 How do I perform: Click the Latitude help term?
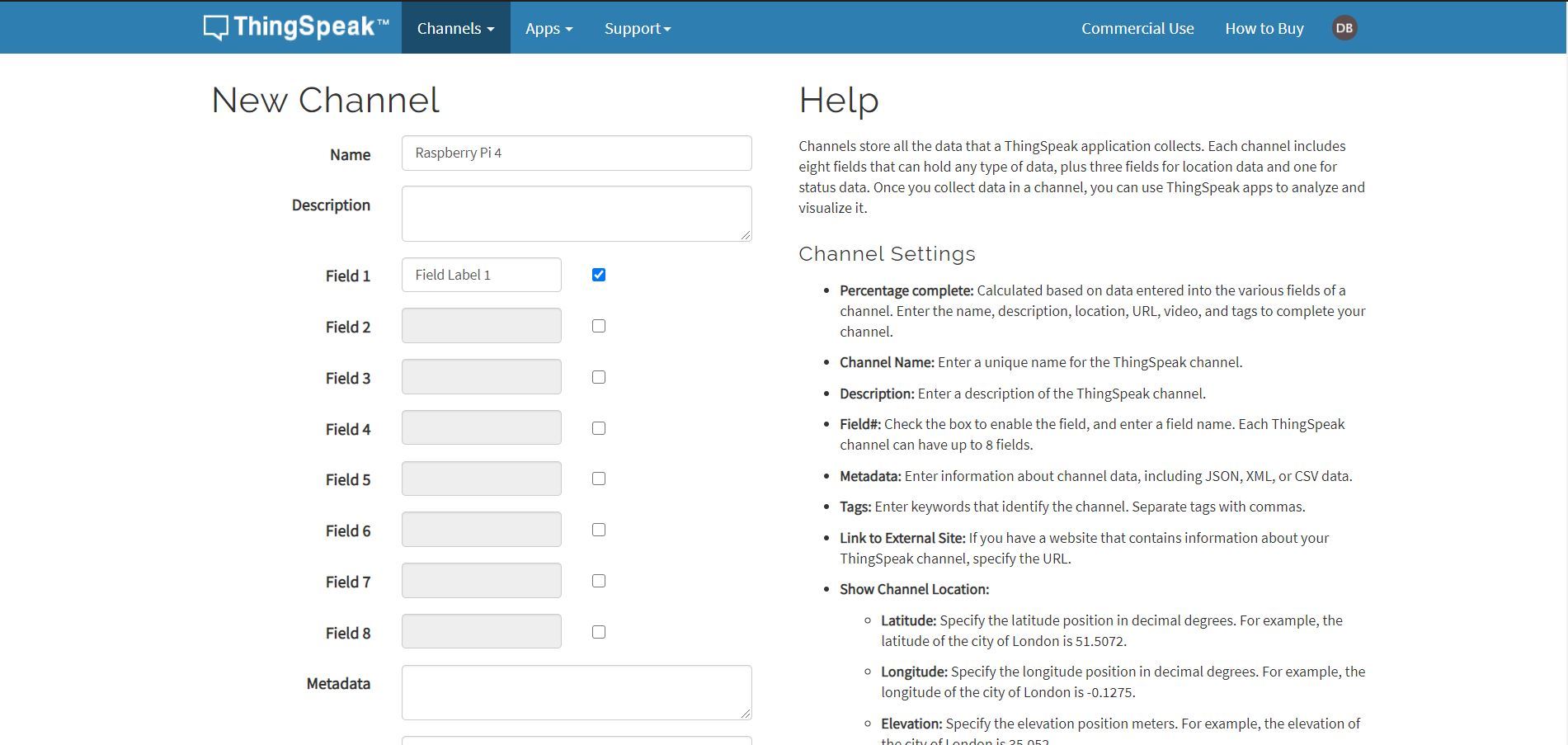click(908, 620)
